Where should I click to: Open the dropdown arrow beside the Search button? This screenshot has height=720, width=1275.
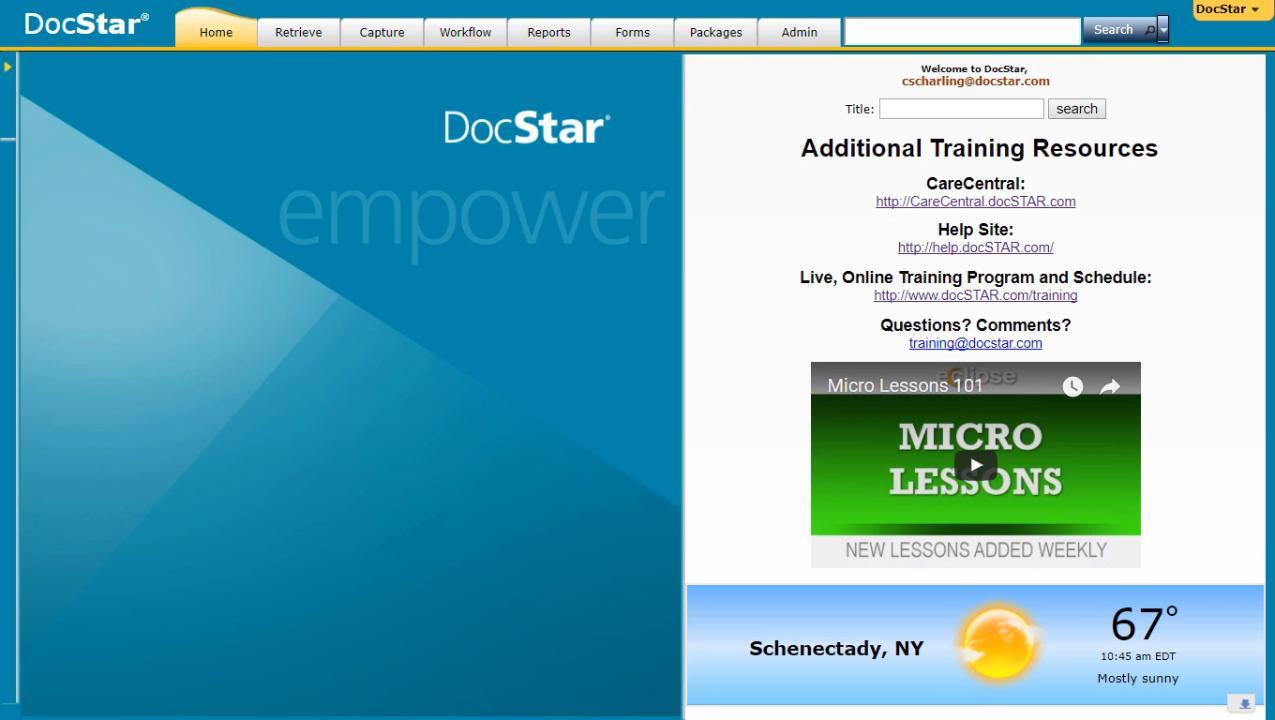tap(1163, 31)
